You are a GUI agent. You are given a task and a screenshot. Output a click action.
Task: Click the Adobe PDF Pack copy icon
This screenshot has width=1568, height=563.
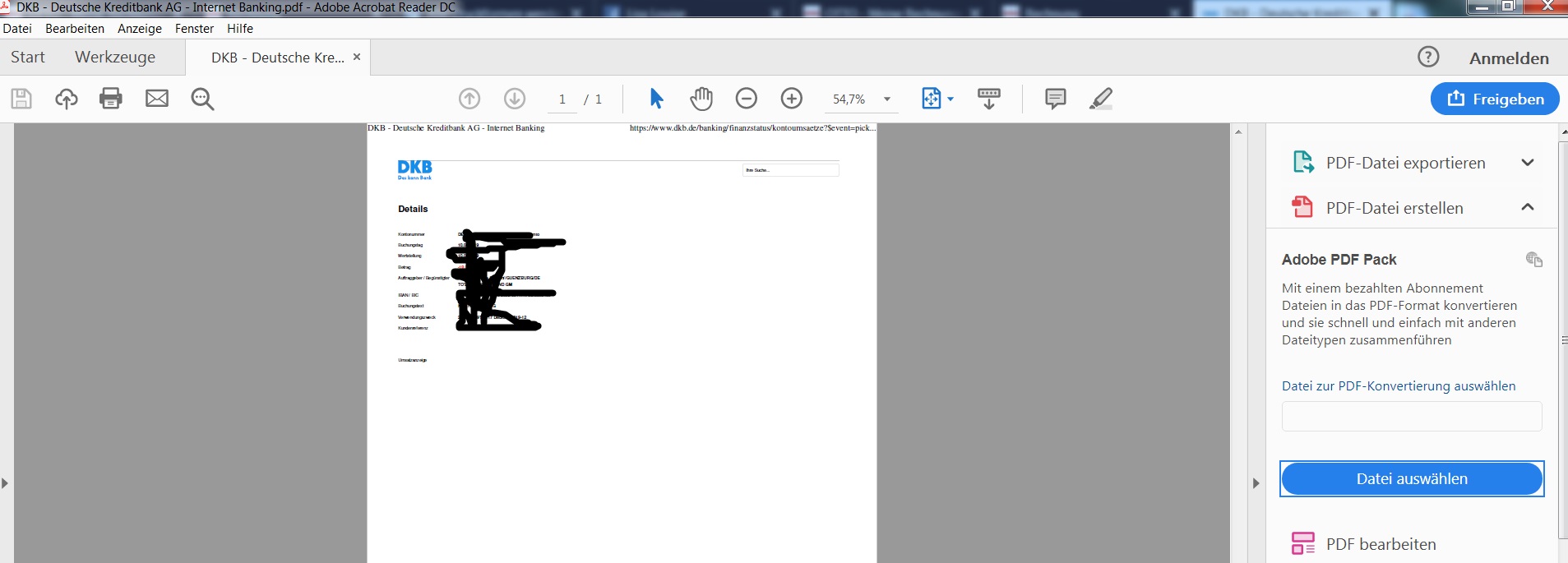(x=1534, y=260)
